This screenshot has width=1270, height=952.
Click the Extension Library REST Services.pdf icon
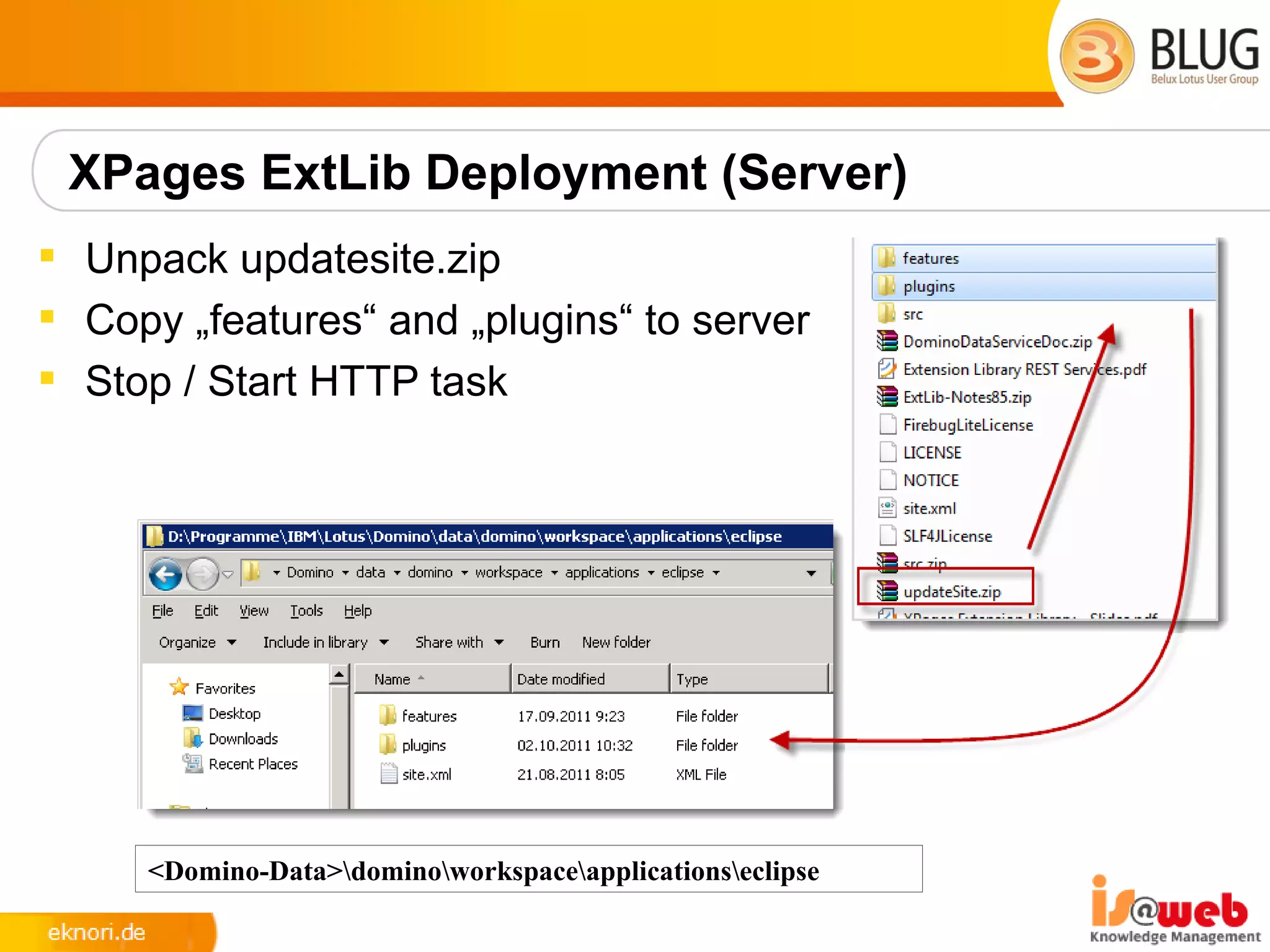pyautogui.click(x=887, y=369)
